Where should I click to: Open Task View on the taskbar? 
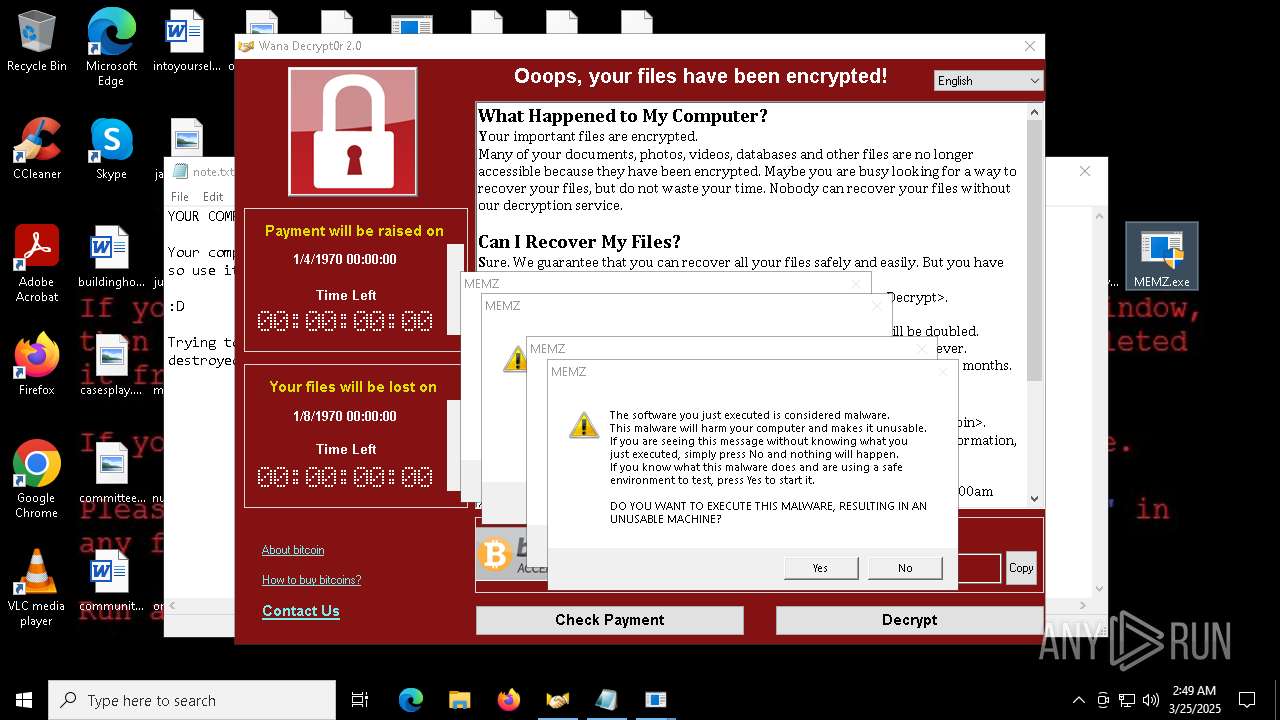[360, 700]
